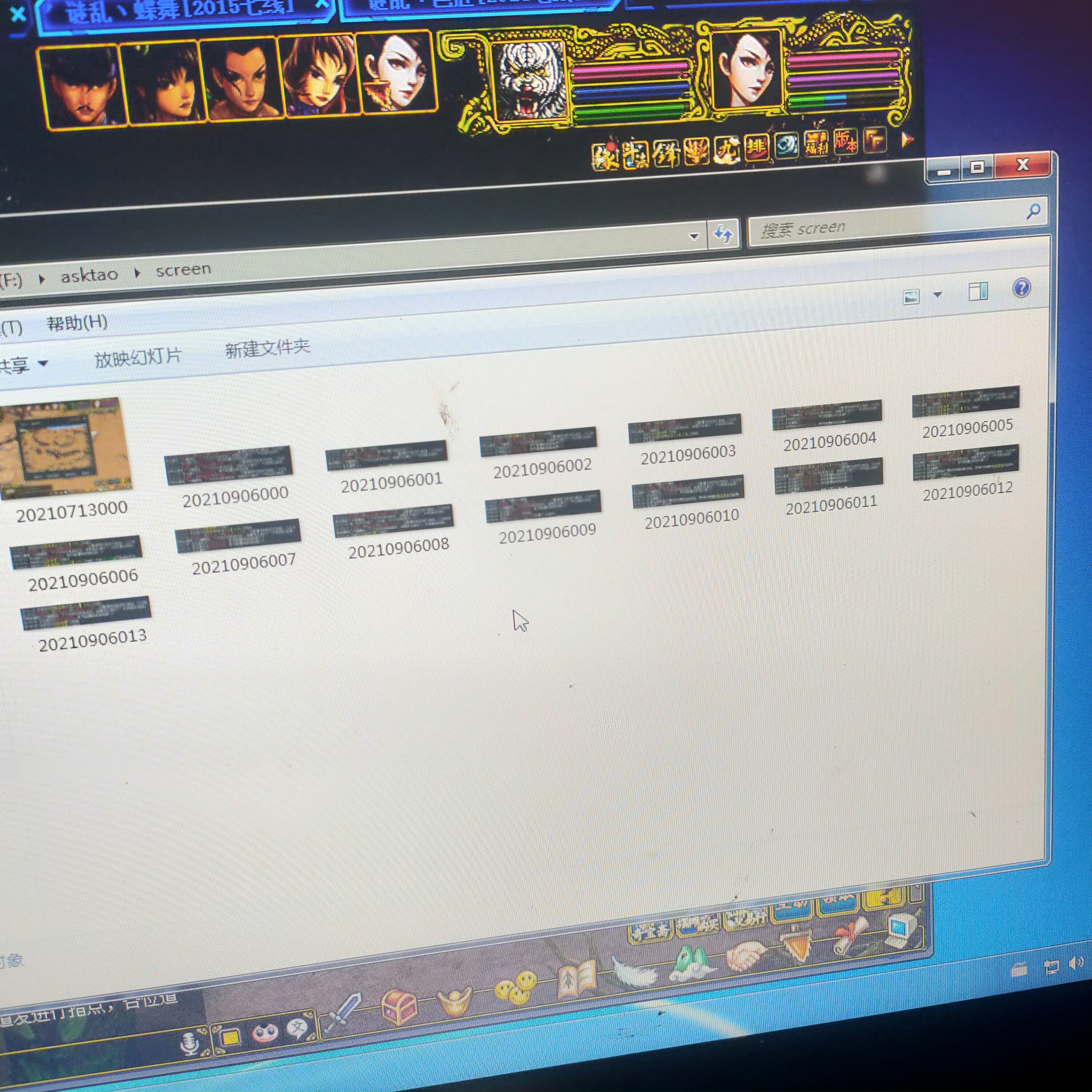Click the '排' ranking icon in game

756,148
